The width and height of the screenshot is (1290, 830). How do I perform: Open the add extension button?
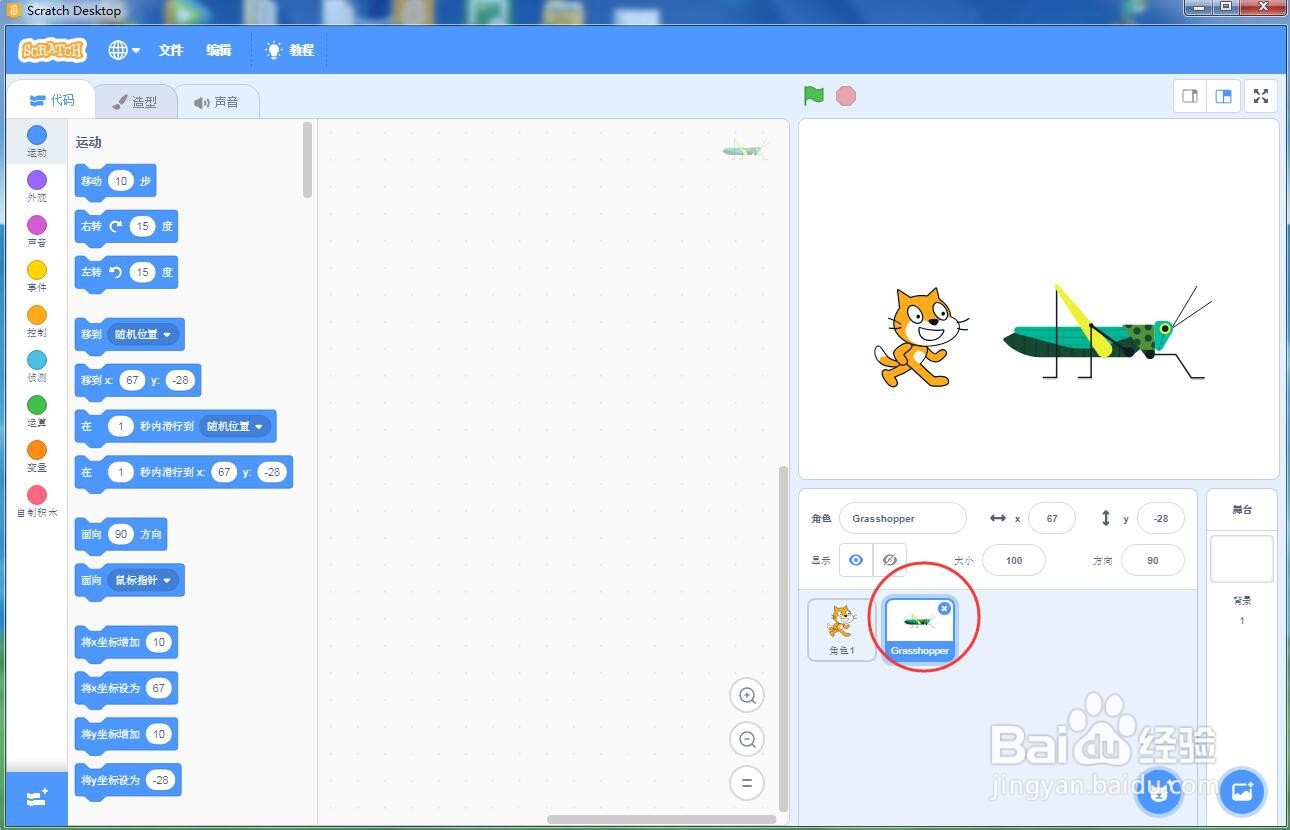tap(37, 798)
